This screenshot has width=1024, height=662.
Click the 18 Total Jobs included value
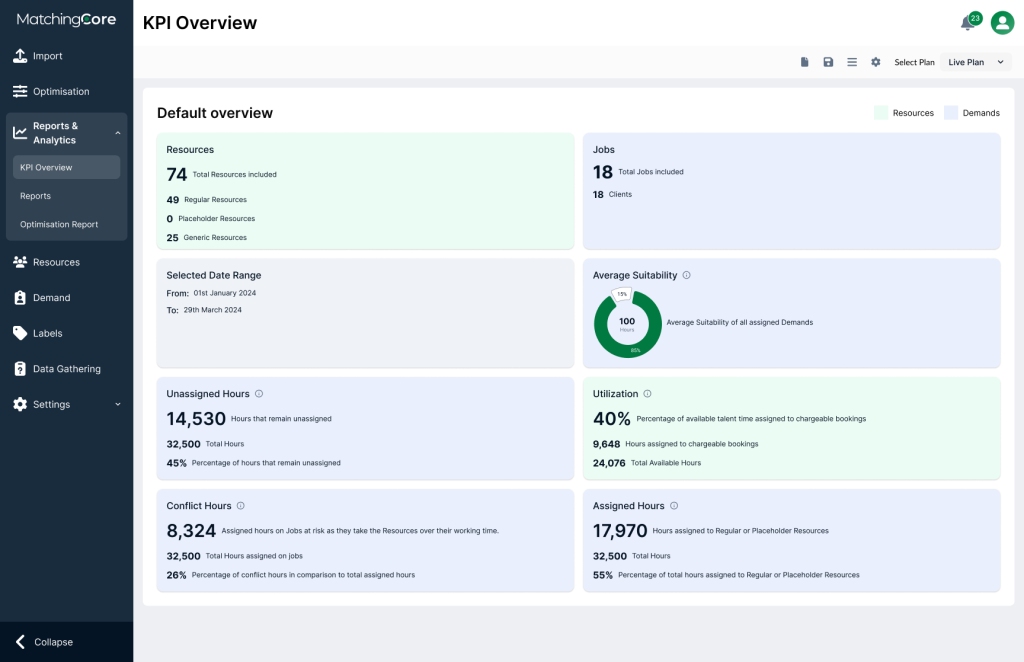[603, 172]
